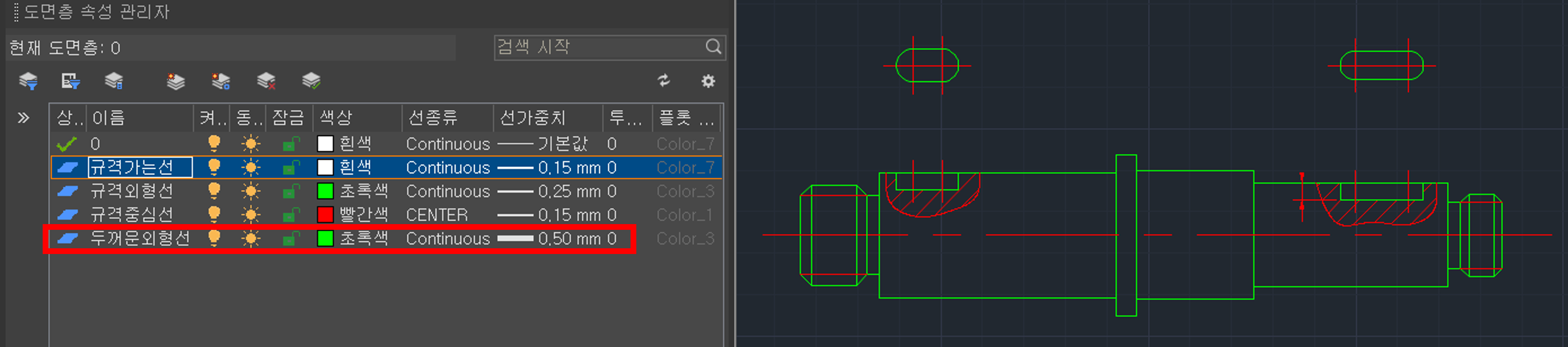Change 0.25 mm lineweight of 규격외형선
Viewport: 1568px width, 347px height.
[x=549, y=191]
